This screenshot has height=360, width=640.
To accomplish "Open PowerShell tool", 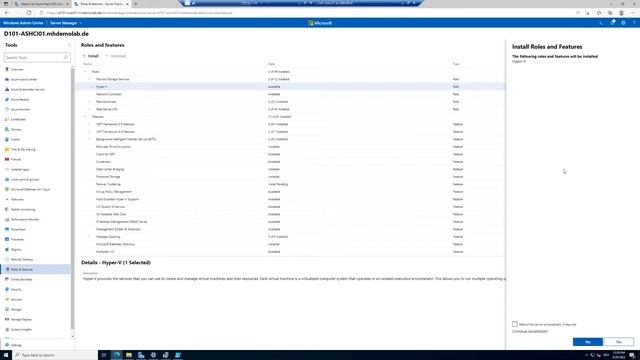I will click(18, 229).
